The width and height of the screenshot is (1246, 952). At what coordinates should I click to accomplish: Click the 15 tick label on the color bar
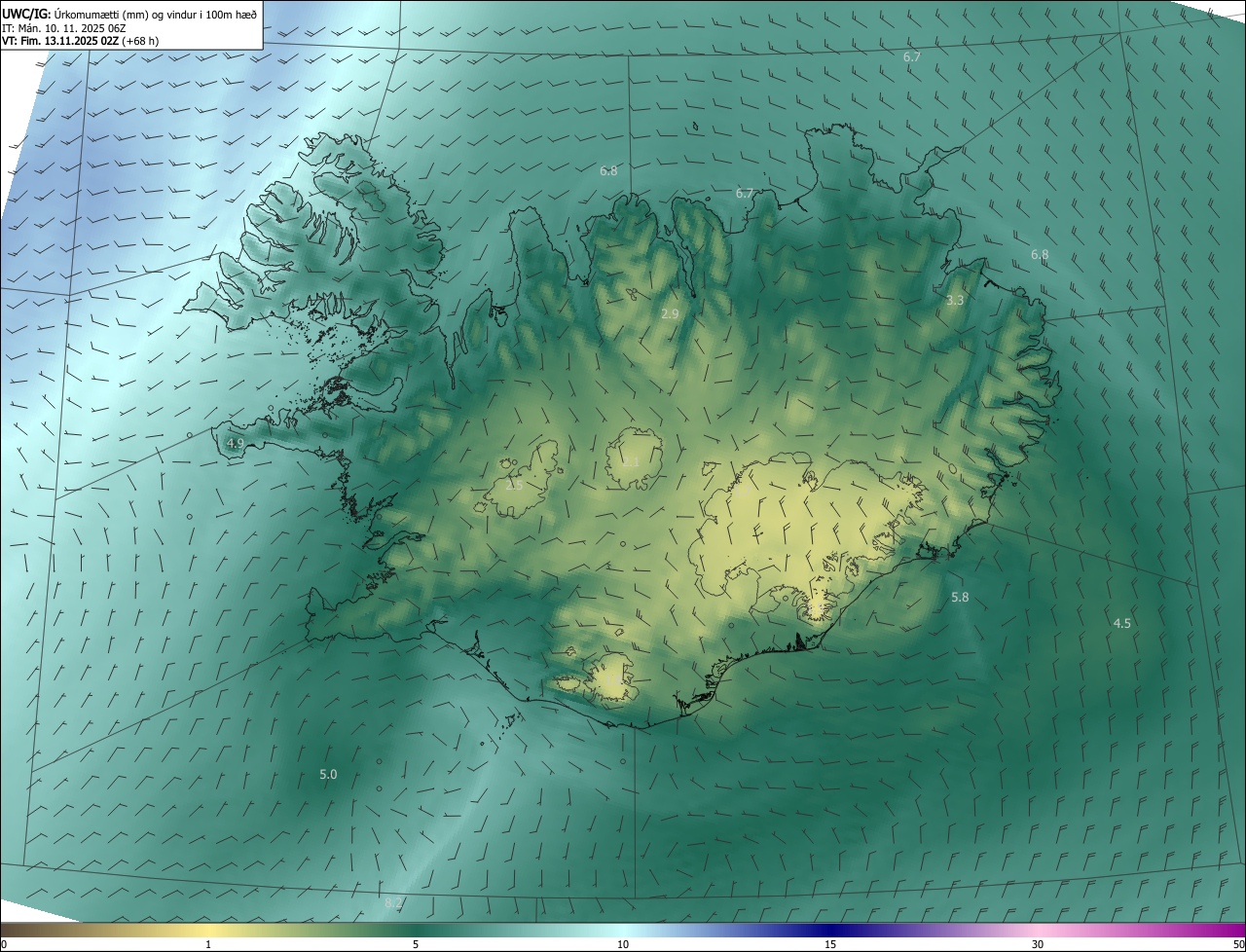pyautogui.click(x=830, y=944)
